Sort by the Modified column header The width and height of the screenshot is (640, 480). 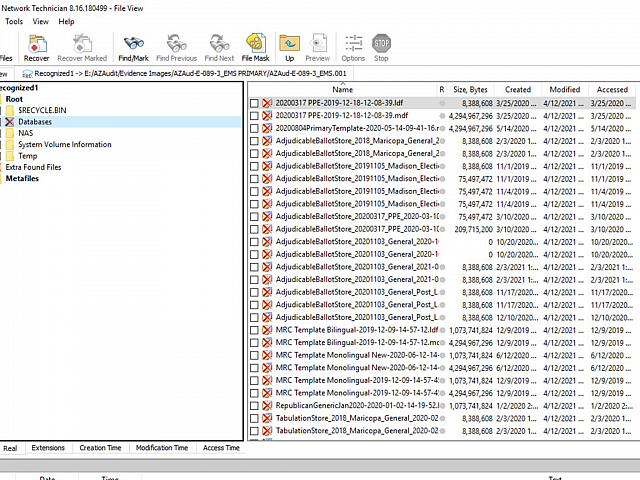click(x=565, y=89)
